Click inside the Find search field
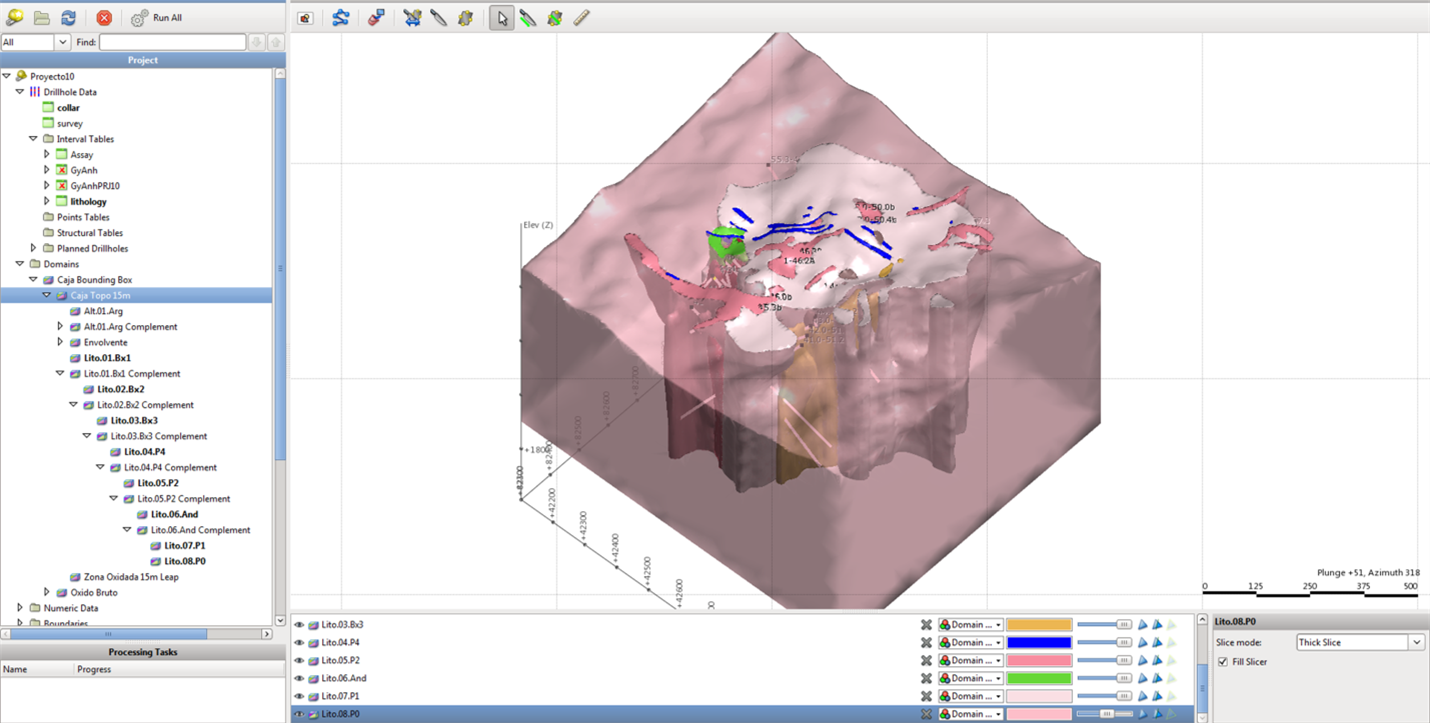Image resolution: width=1430 pixels, height=723 pixels. (x=172, y=42)
